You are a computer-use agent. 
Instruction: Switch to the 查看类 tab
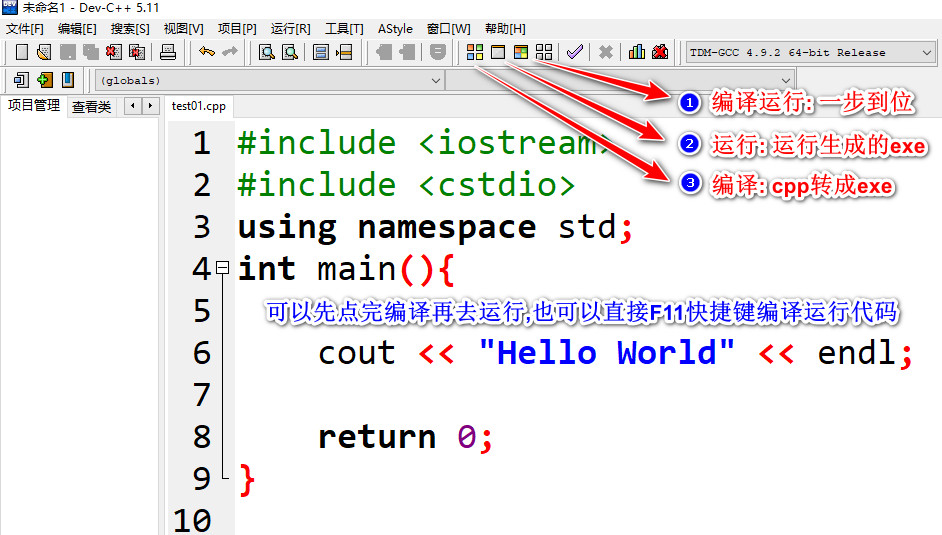[91, 107]
